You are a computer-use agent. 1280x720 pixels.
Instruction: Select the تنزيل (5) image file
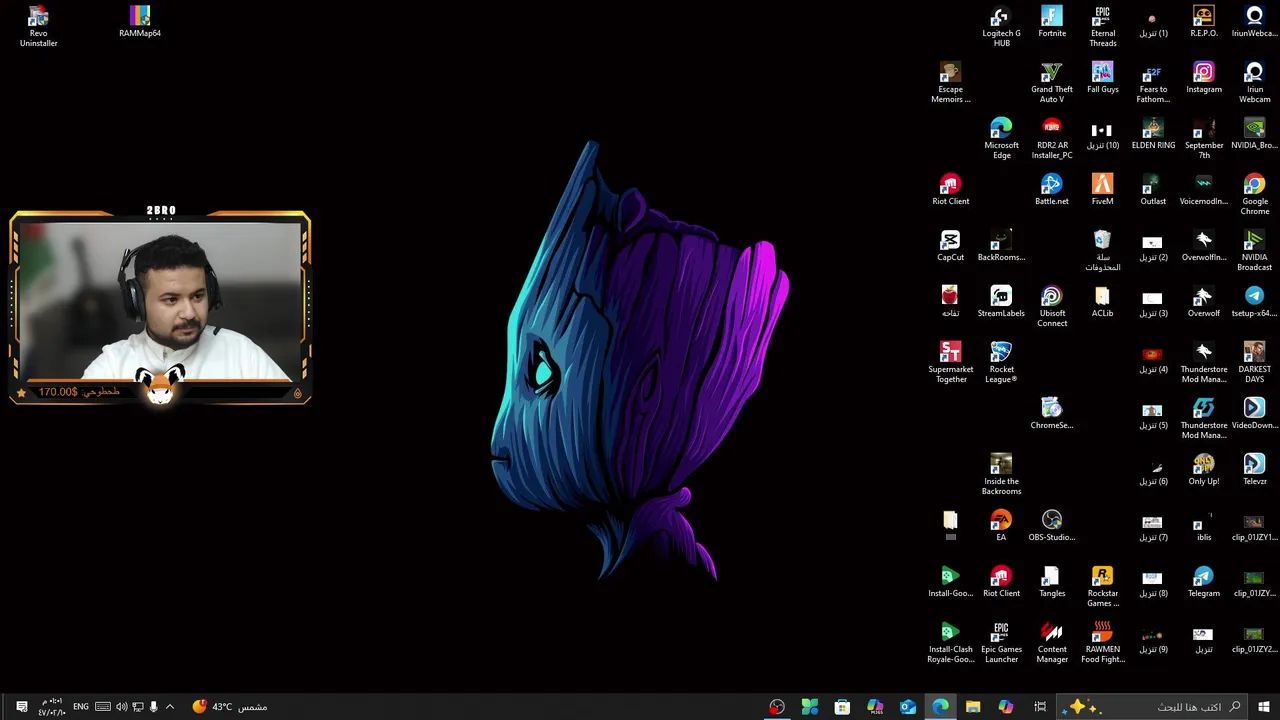click(1153, 414)
